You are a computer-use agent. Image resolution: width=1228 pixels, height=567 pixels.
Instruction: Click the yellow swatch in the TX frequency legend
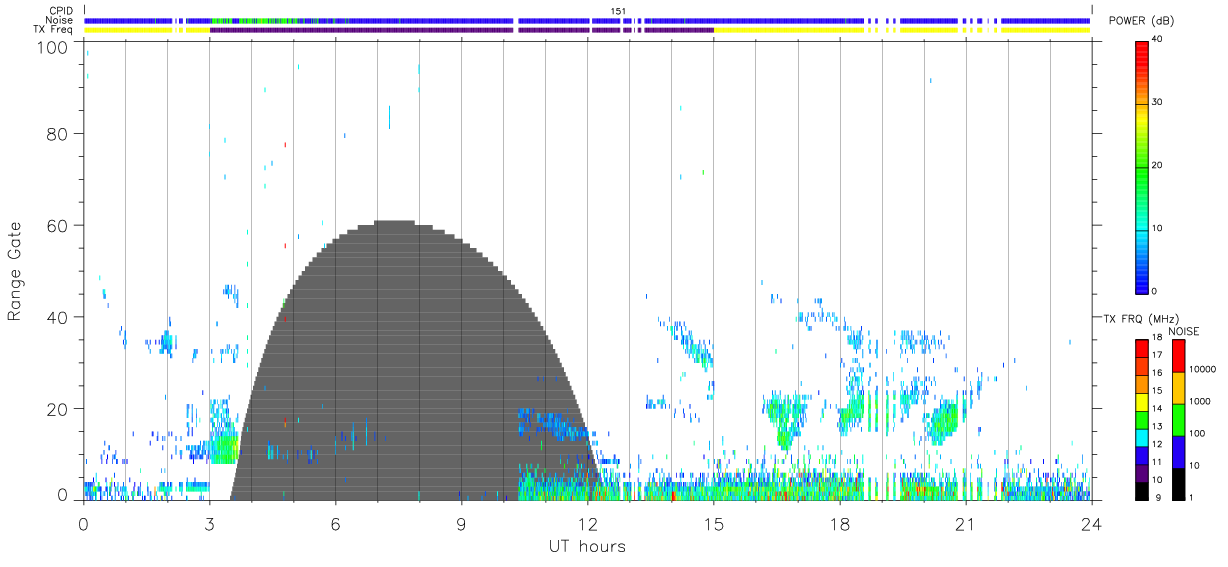pos(1142,402)
